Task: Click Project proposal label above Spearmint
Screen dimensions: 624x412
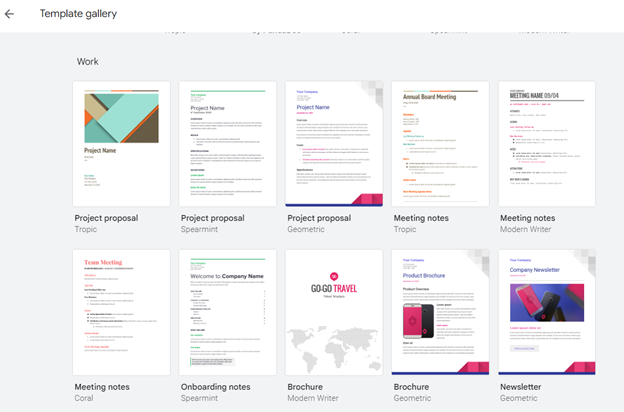Action: click(212, 218)
